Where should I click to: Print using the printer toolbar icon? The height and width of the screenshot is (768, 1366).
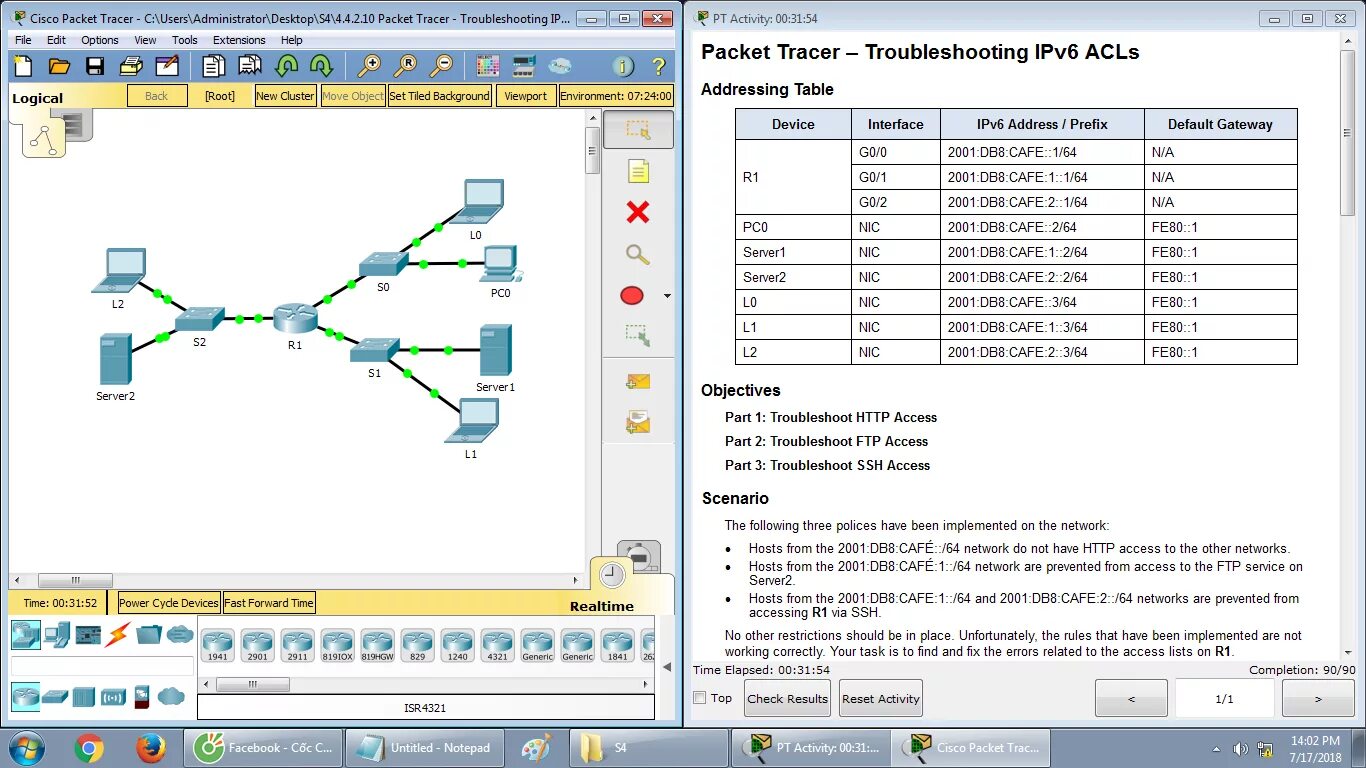pos(131,67)
